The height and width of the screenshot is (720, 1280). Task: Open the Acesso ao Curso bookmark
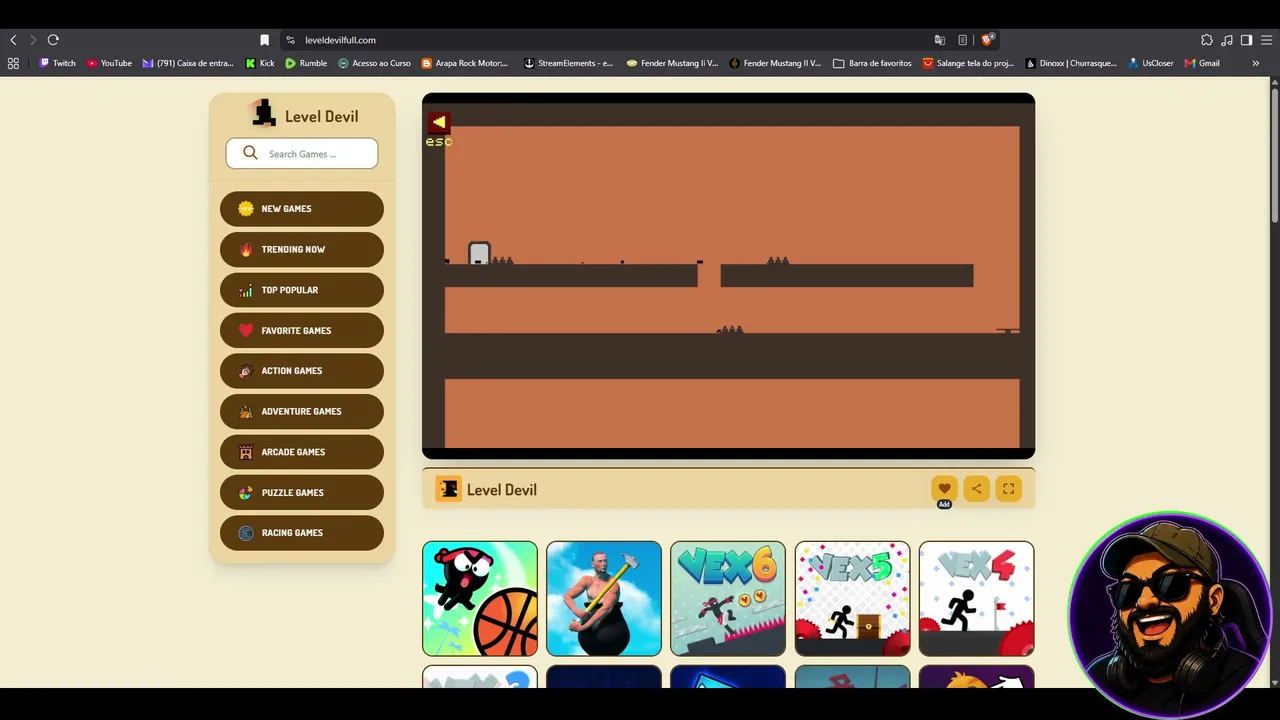[x=374, y=63]
